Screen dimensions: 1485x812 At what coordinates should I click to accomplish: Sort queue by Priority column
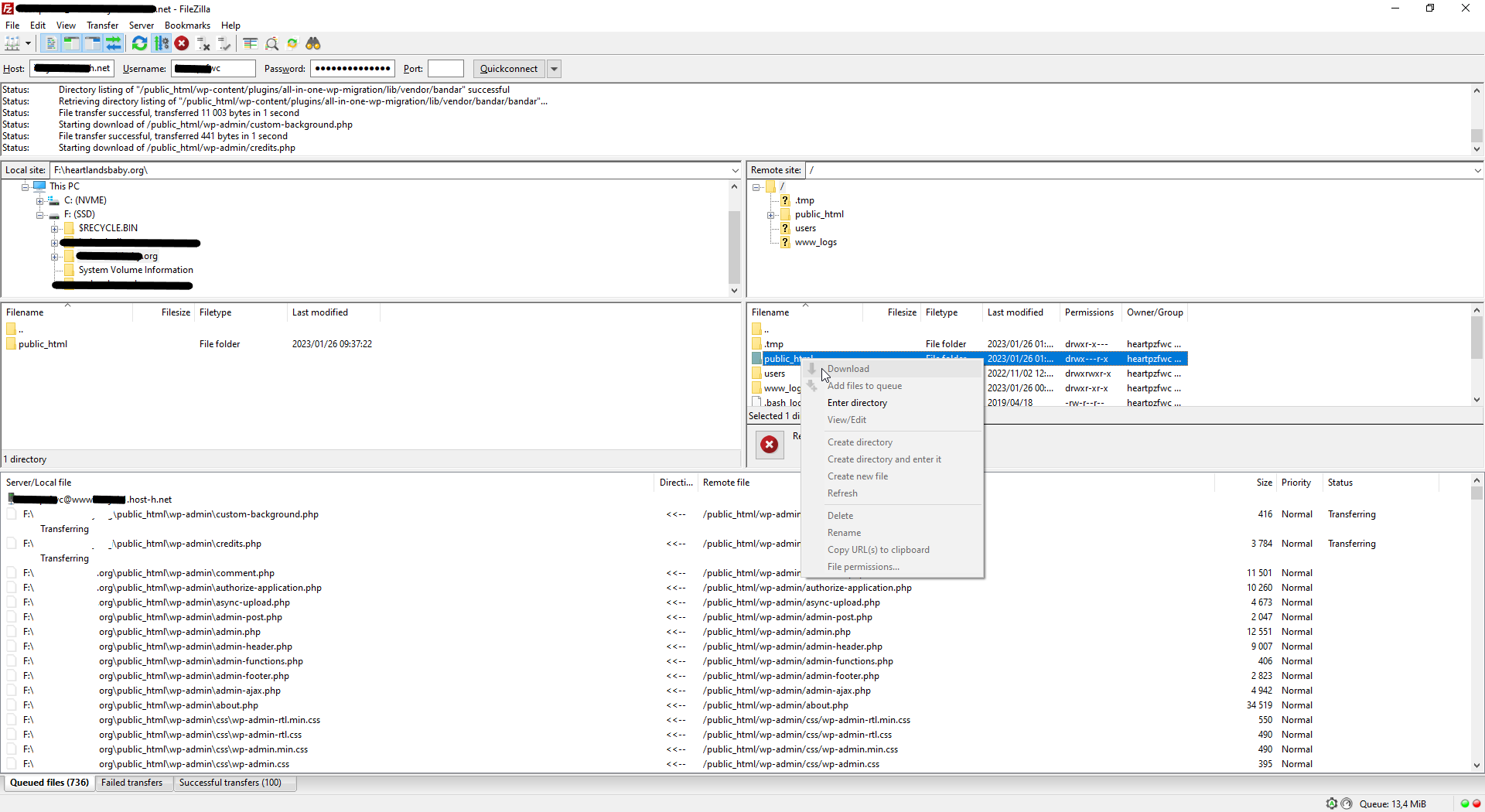click(x=1299, y=483)
